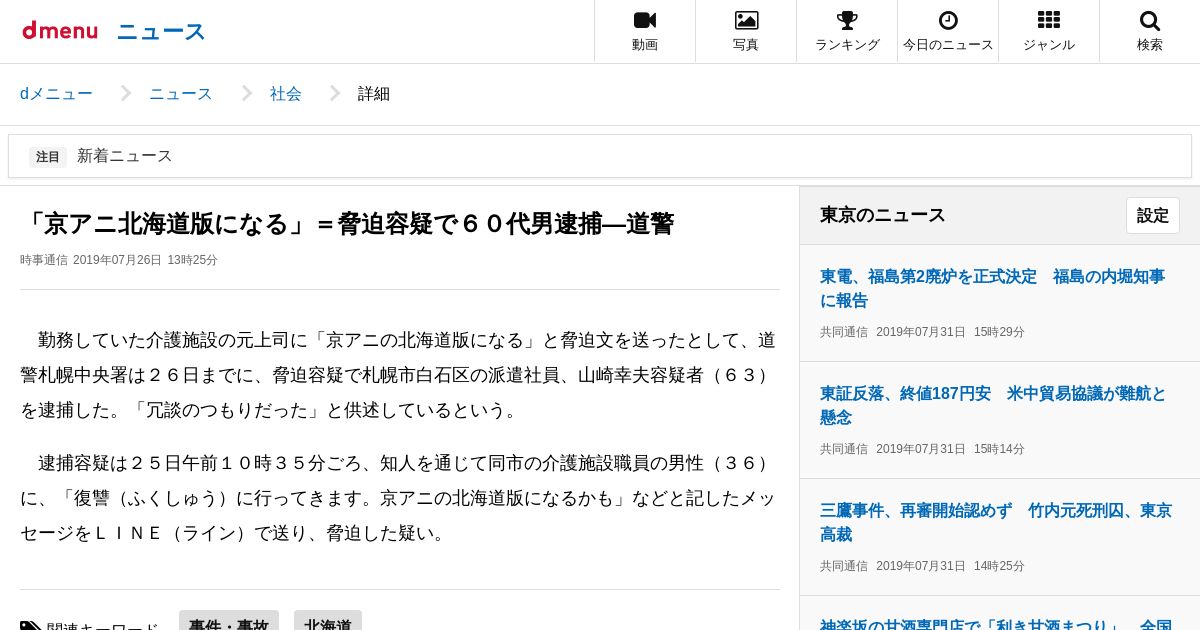Go to ニュース breadcrumb link
This screenshot has height=630, width=1200.
click(x=181, y=94)
